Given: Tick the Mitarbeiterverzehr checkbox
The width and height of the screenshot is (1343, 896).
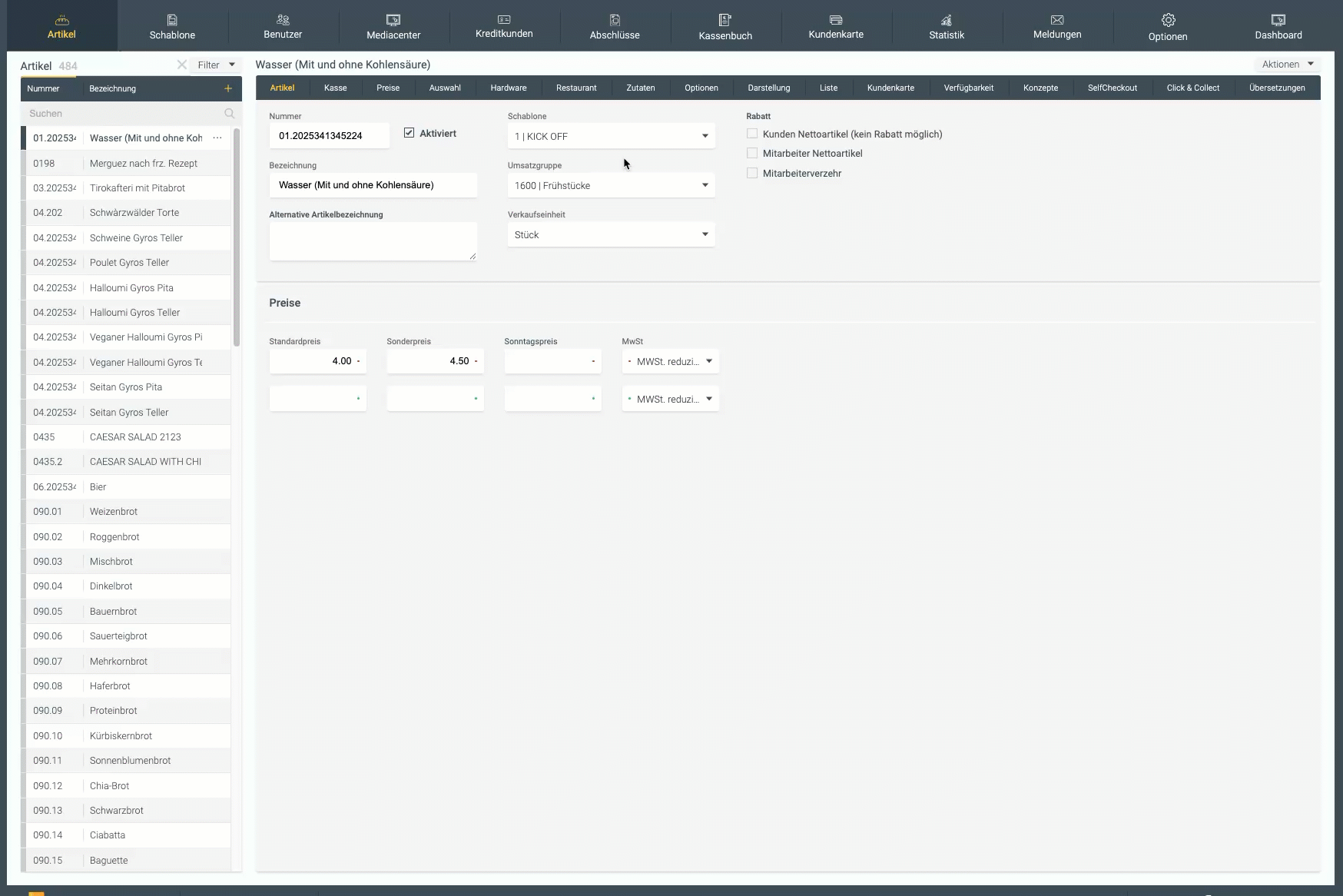Looking at the screenshot, I should pyautogui.click(x=752, y=173).
